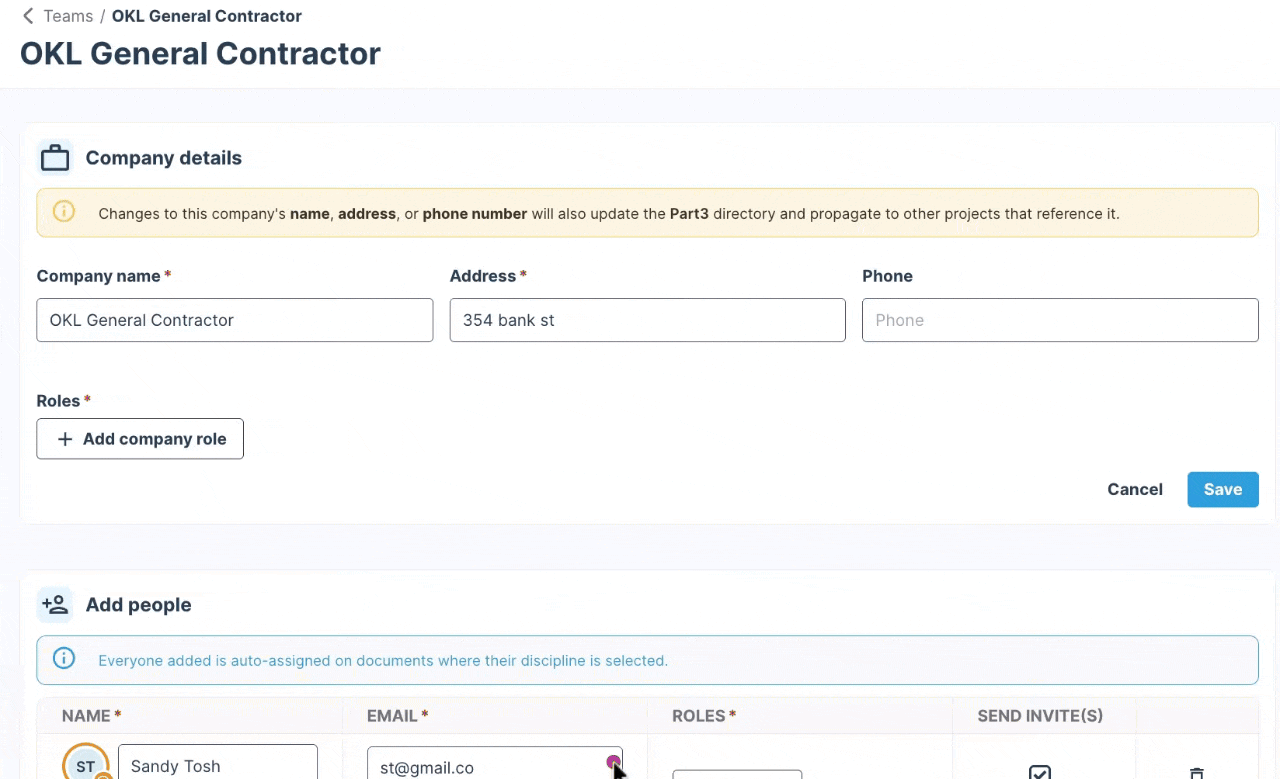Select OKL General Contractor breadcrumb item
The height and width of the screenshot is (779, 1280).
pos(207,16)
